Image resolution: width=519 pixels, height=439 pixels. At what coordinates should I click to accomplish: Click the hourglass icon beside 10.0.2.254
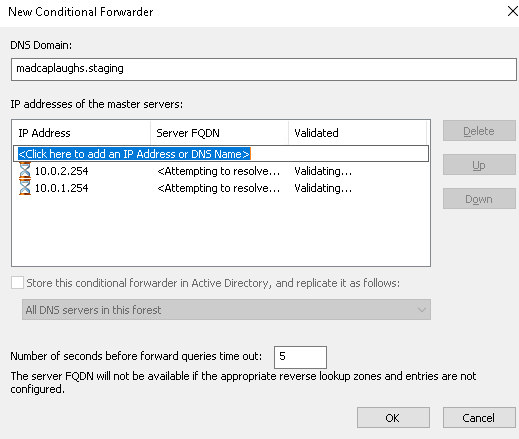point(25,171)
